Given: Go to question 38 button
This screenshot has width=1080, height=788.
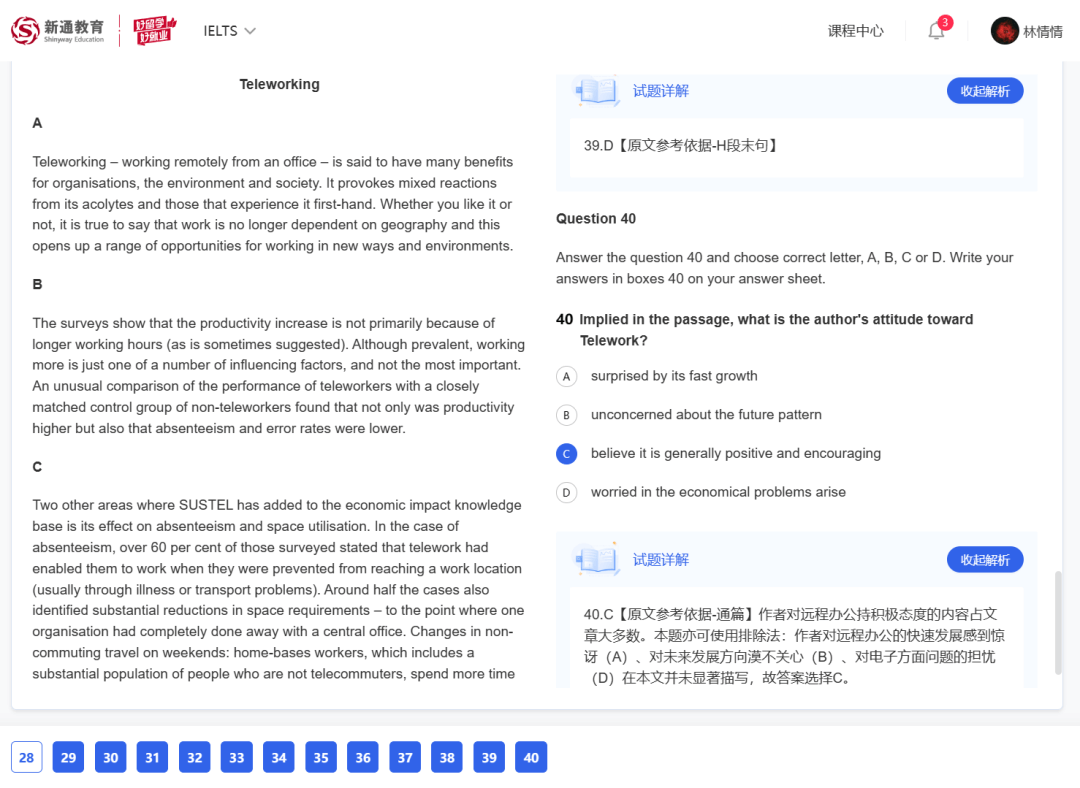Looking at the screenshot, I should 447,758.
